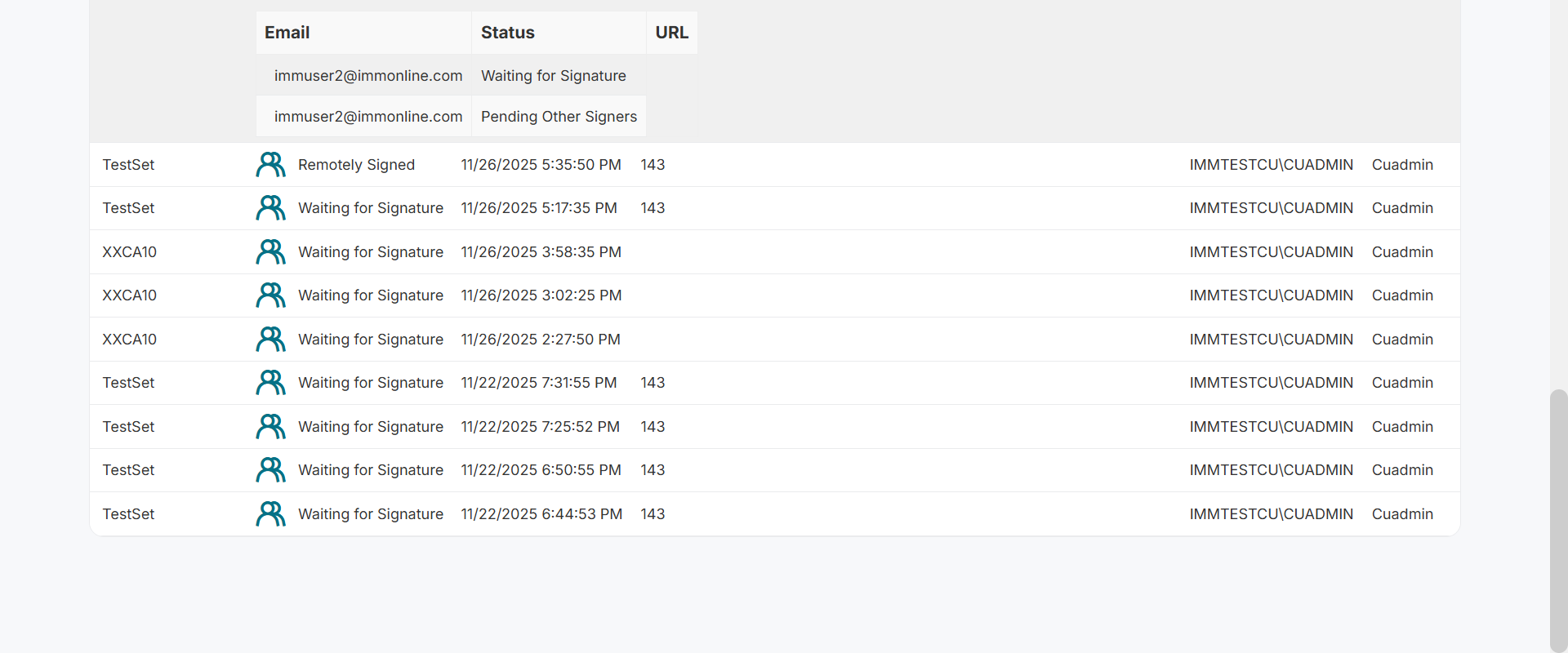Click the Remotely Signed status text
This screenshot has height=653, width=1568.
356,165
